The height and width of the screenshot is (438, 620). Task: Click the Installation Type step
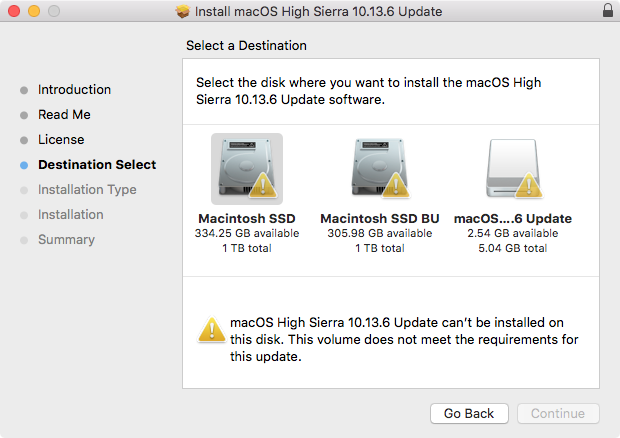pyautogui.click(x=87, y=189)
